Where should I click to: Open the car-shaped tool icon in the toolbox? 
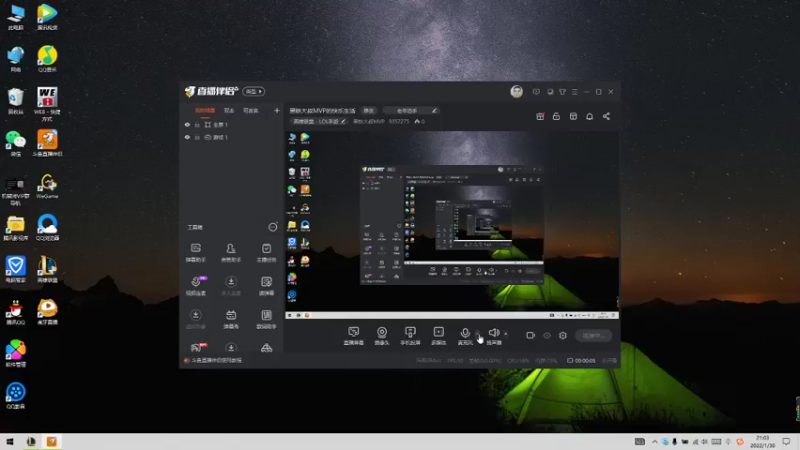point(266,348)
